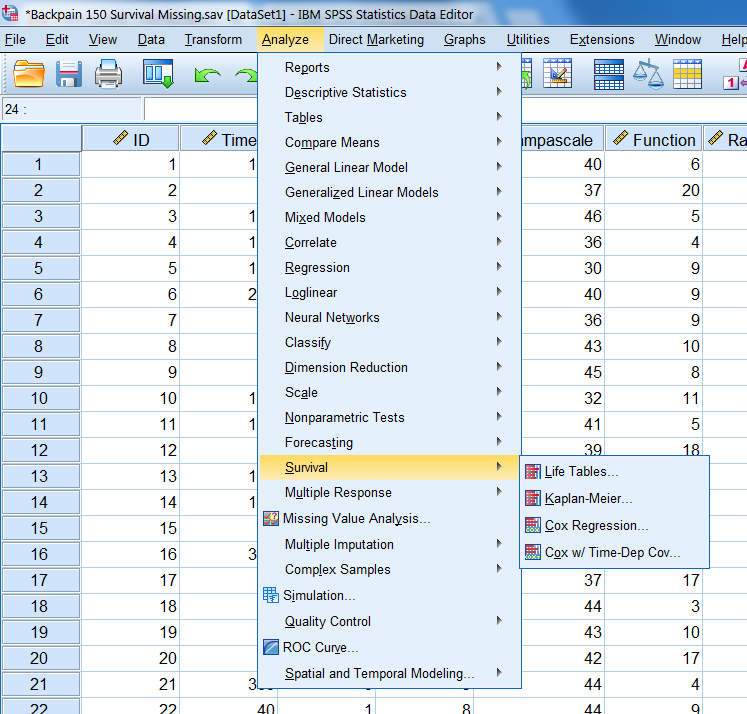
Task: Expand the Multiple Imputation submenu
Action: (339, 544)
